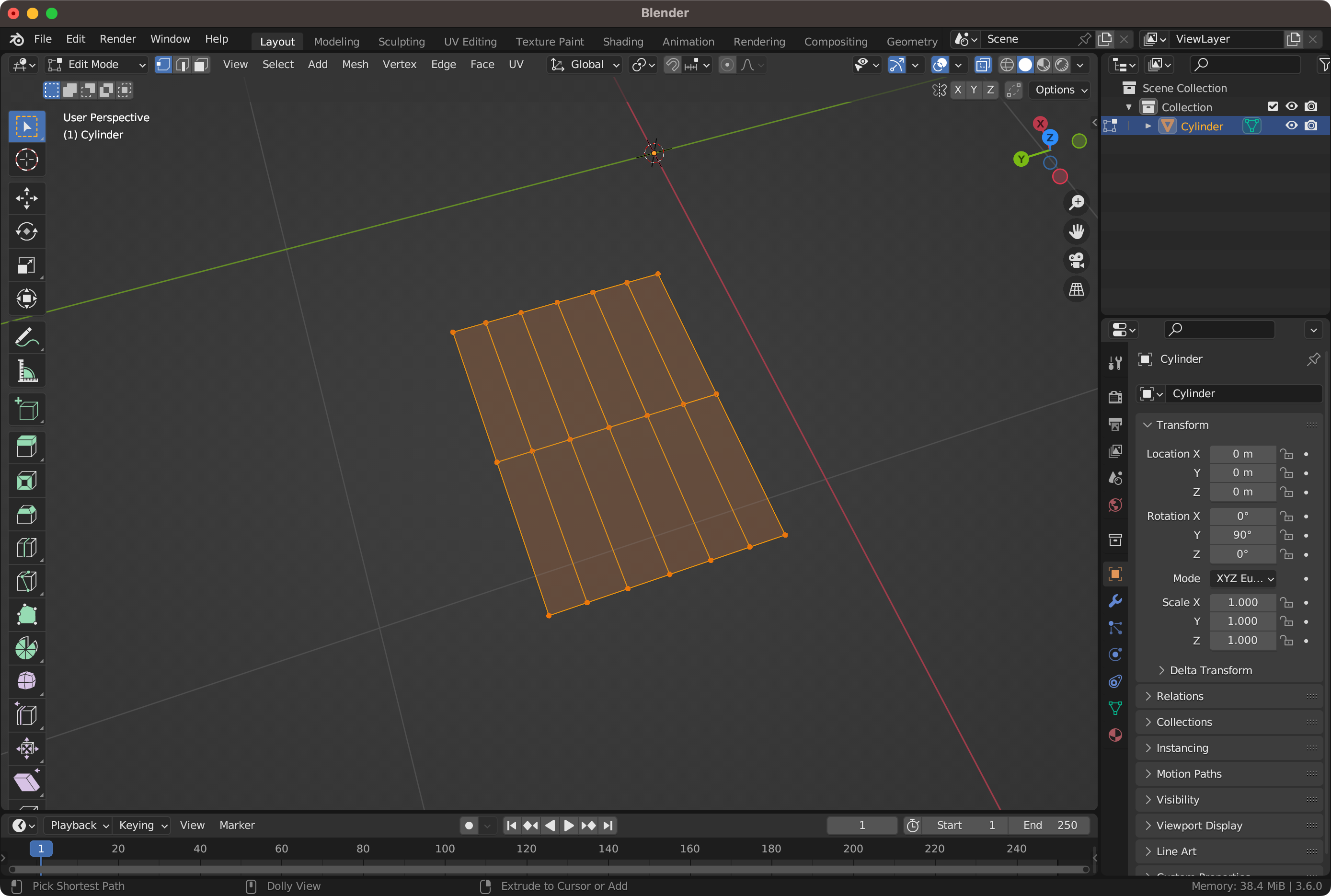Screen dimensions: 1331x896
Task: Open the viewport Options dropdown
Action: [x=1060, y=90]
